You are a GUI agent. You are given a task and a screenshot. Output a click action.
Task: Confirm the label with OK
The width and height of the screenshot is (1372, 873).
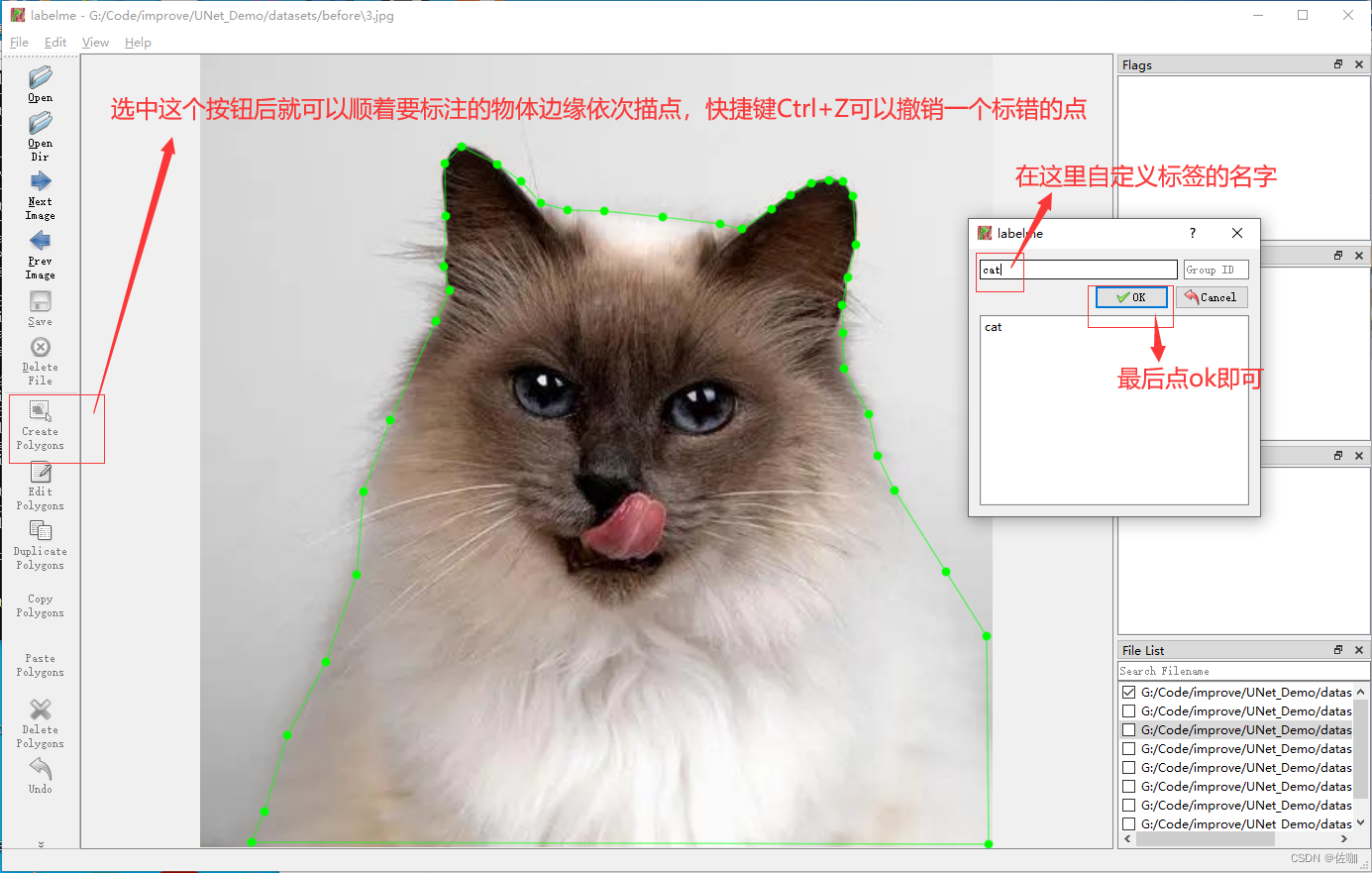coord(1131,297)
